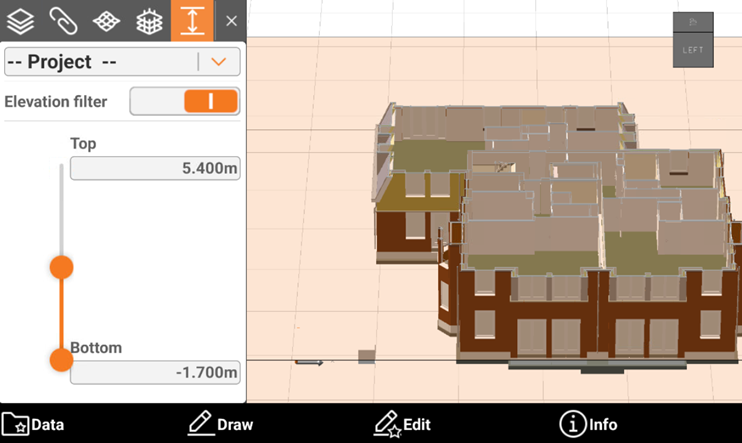Open the Data menu
The height and width of the screenshot is (443, 742).
click(34, 424)
